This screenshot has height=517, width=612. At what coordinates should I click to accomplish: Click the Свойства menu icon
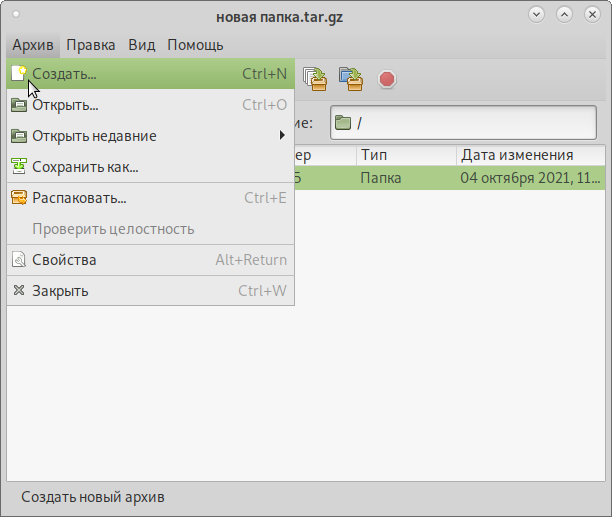[x=18, y=260]
